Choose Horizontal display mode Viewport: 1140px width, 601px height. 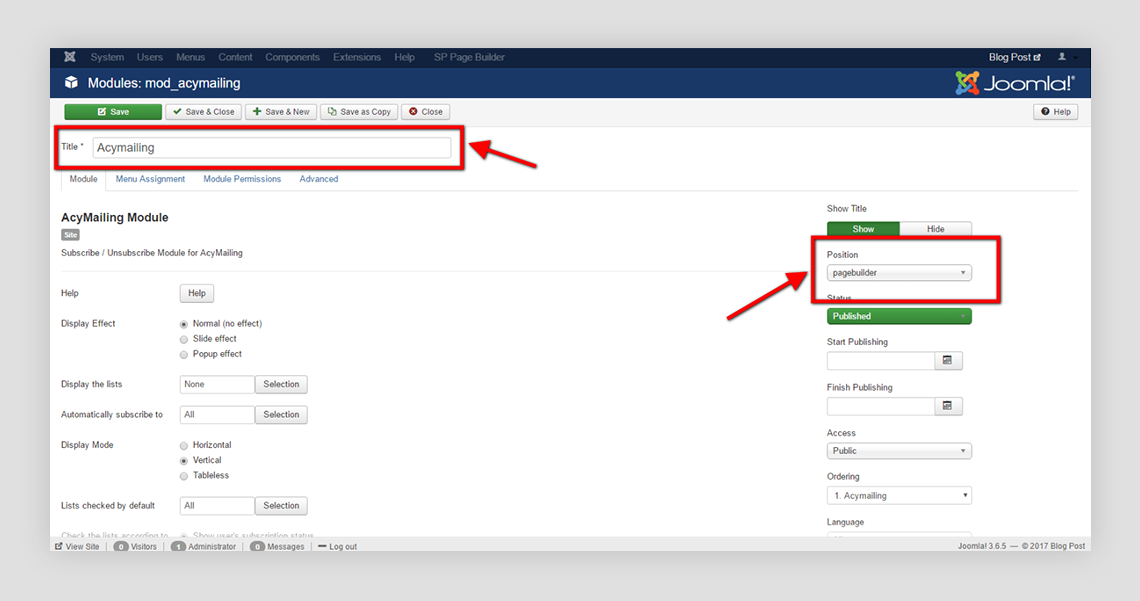[184, 445]
